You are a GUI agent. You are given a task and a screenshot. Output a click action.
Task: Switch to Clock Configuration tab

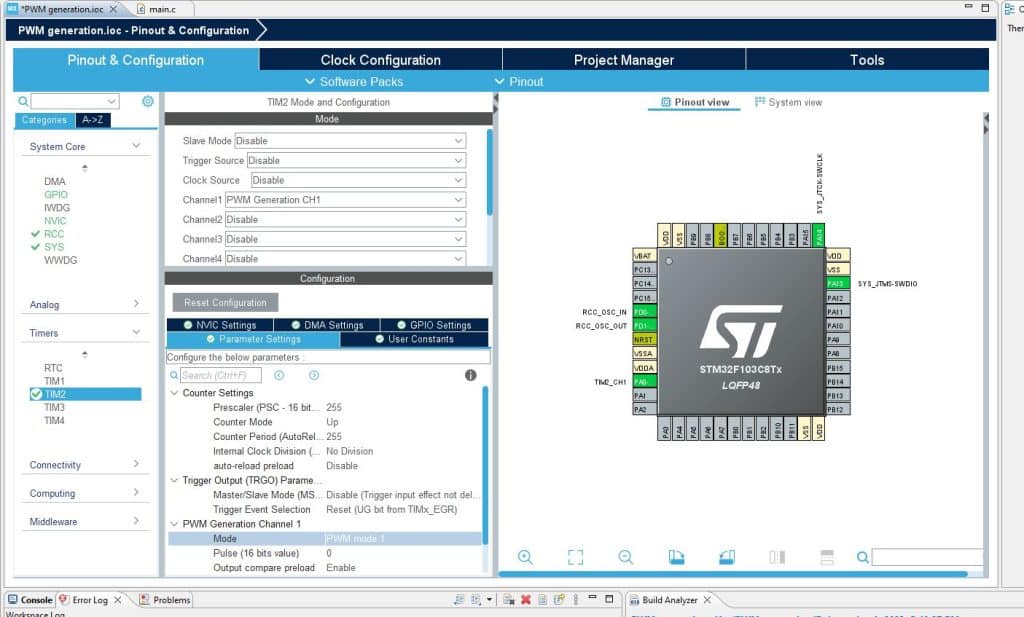pos(381,59)
